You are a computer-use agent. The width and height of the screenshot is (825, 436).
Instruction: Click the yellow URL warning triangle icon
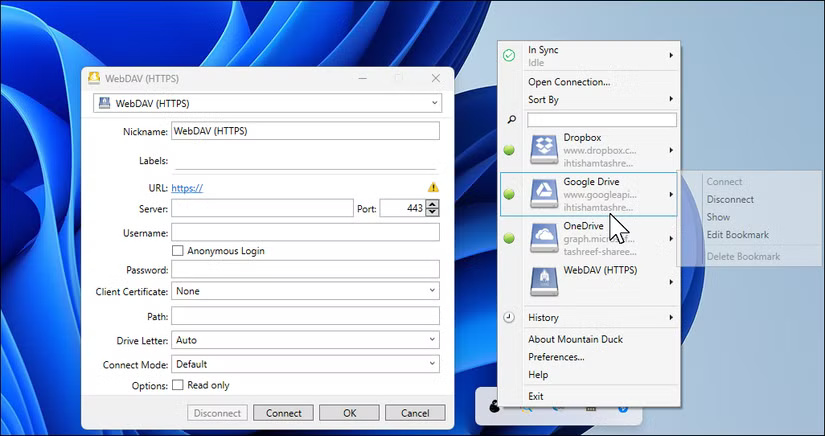coord(433,187)
